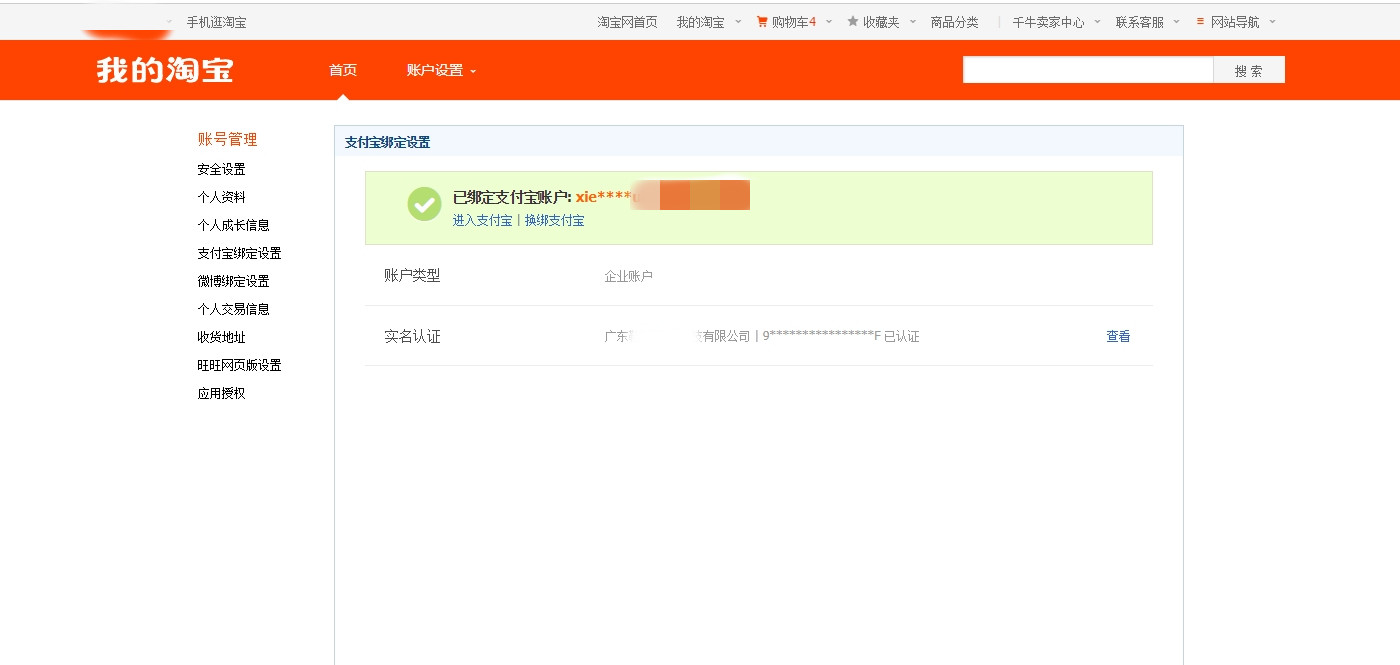1400x665 pixels.
Task: Click the 千牛卖家中心 link text
Action: click(1048, 22)
